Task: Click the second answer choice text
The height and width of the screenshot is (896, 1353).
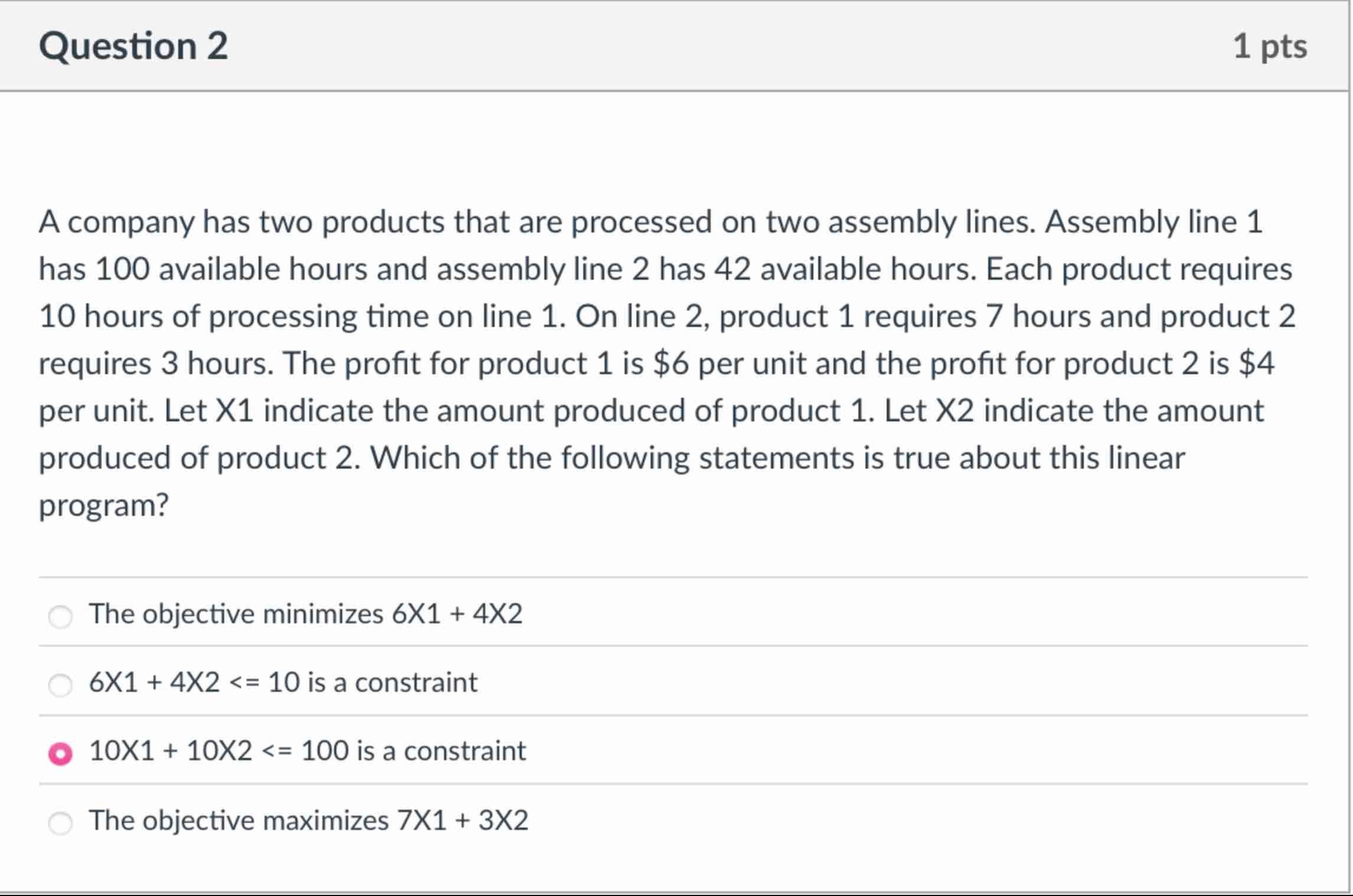Action: click(x=283, y=683)
